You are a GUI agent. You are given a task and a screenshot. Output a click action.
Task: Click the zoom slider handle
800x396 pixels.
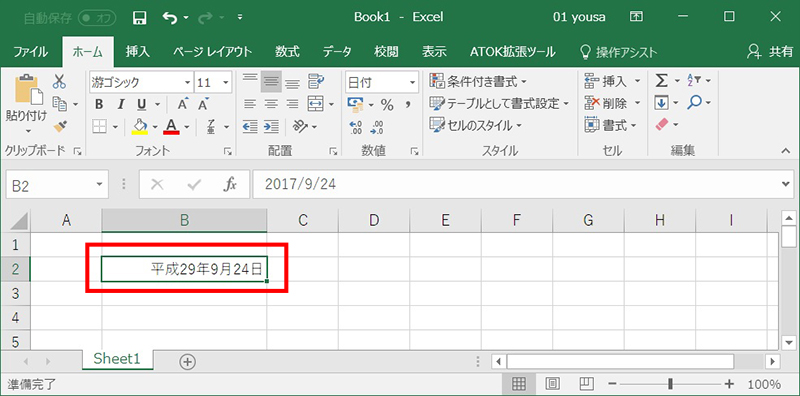coord(670,384)
